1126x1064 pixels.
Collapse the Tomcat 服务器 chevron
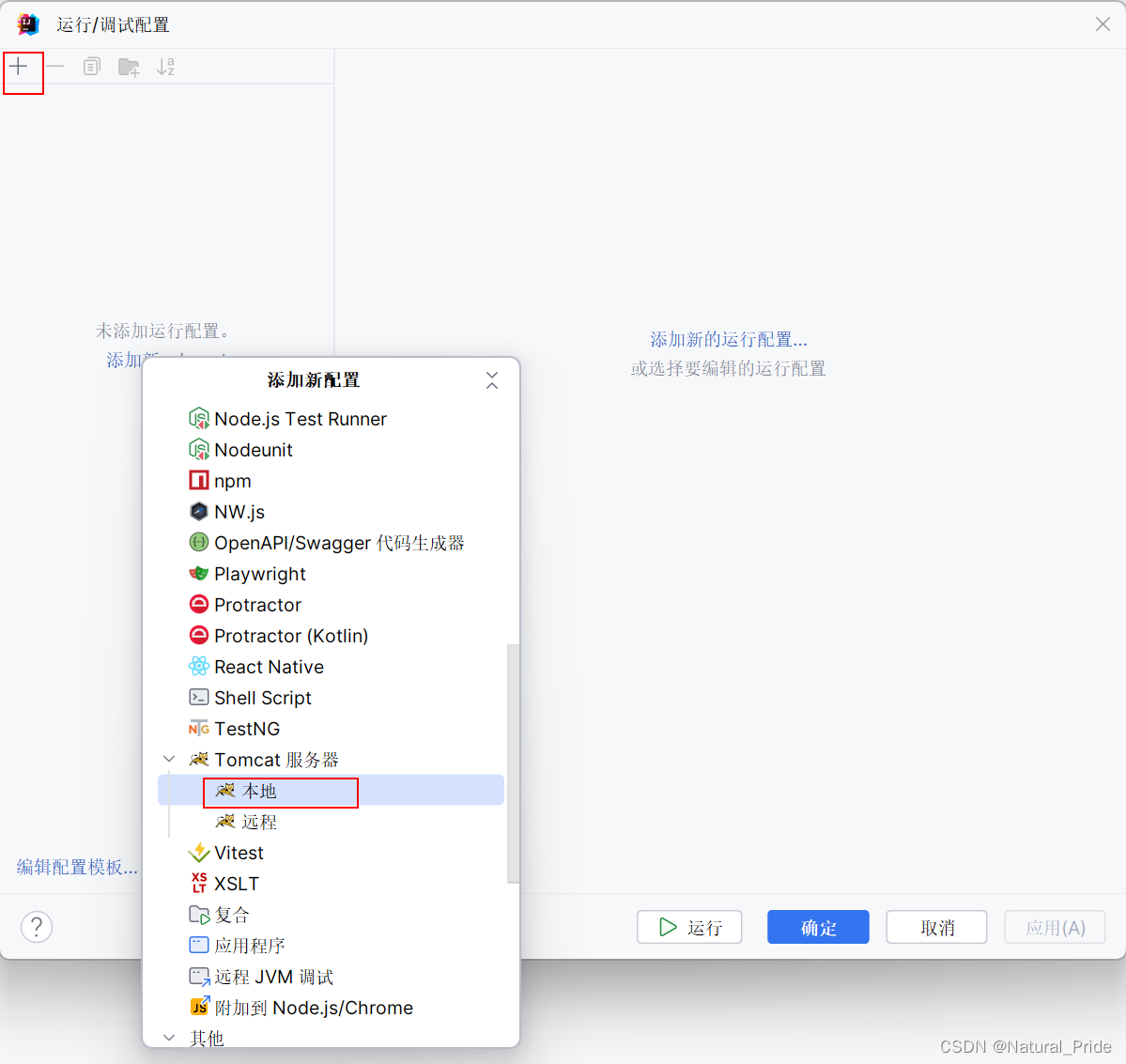(x=169, y=759)
